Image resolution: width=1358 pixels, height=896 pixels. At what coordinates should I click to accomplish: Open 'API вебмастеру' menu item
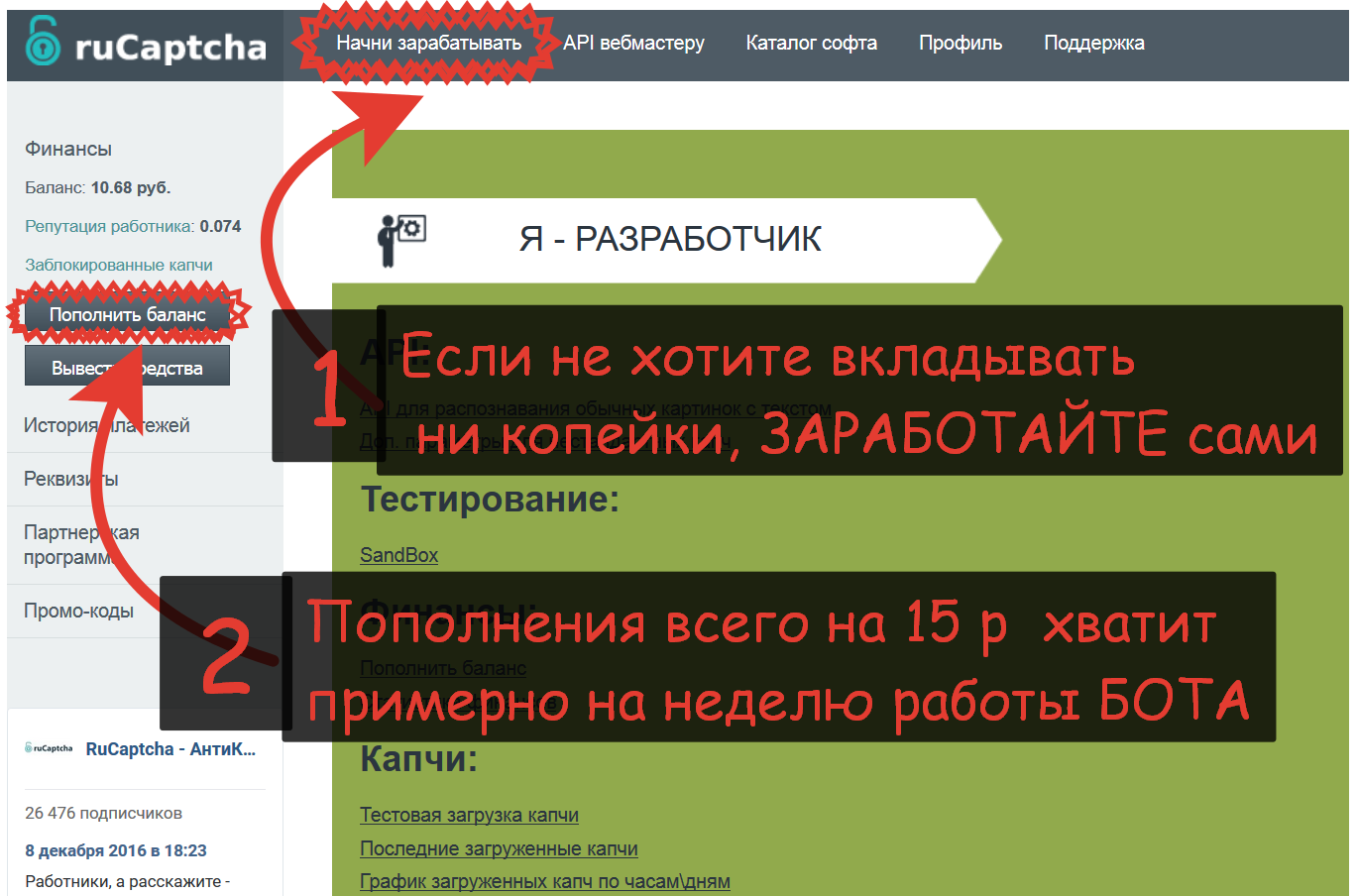pyautogui.click(x=633, y=44)
